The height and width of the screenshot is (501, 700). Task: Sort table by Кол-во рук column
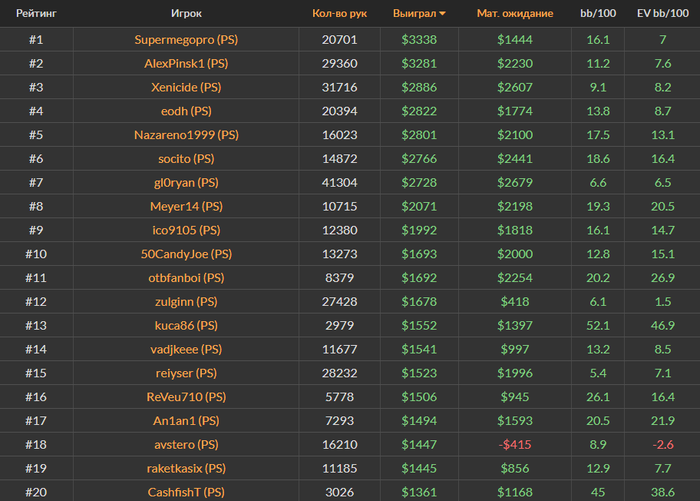[x=339, y=14]
